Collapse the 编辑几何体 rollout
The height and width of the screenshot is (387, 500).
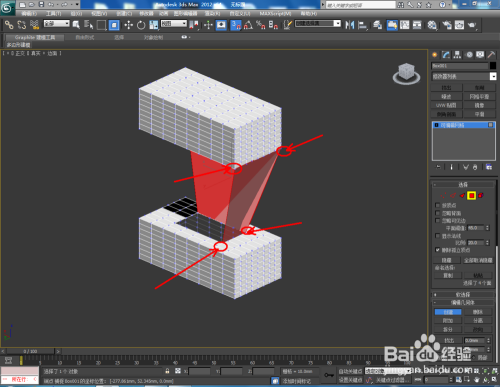(x=463, y=303)
